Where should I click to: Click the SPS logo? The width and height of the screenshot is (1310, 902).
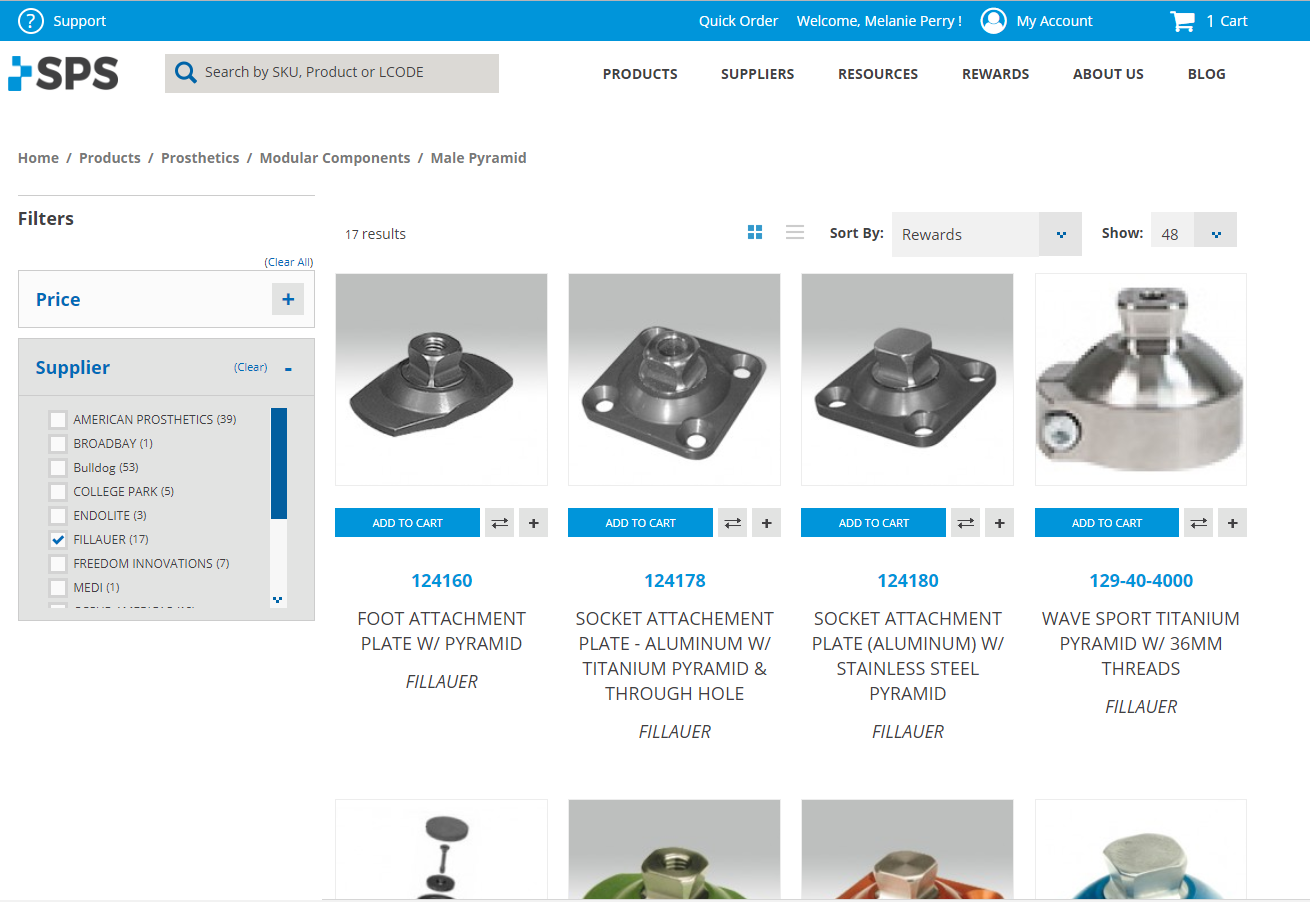pos(63,73)
